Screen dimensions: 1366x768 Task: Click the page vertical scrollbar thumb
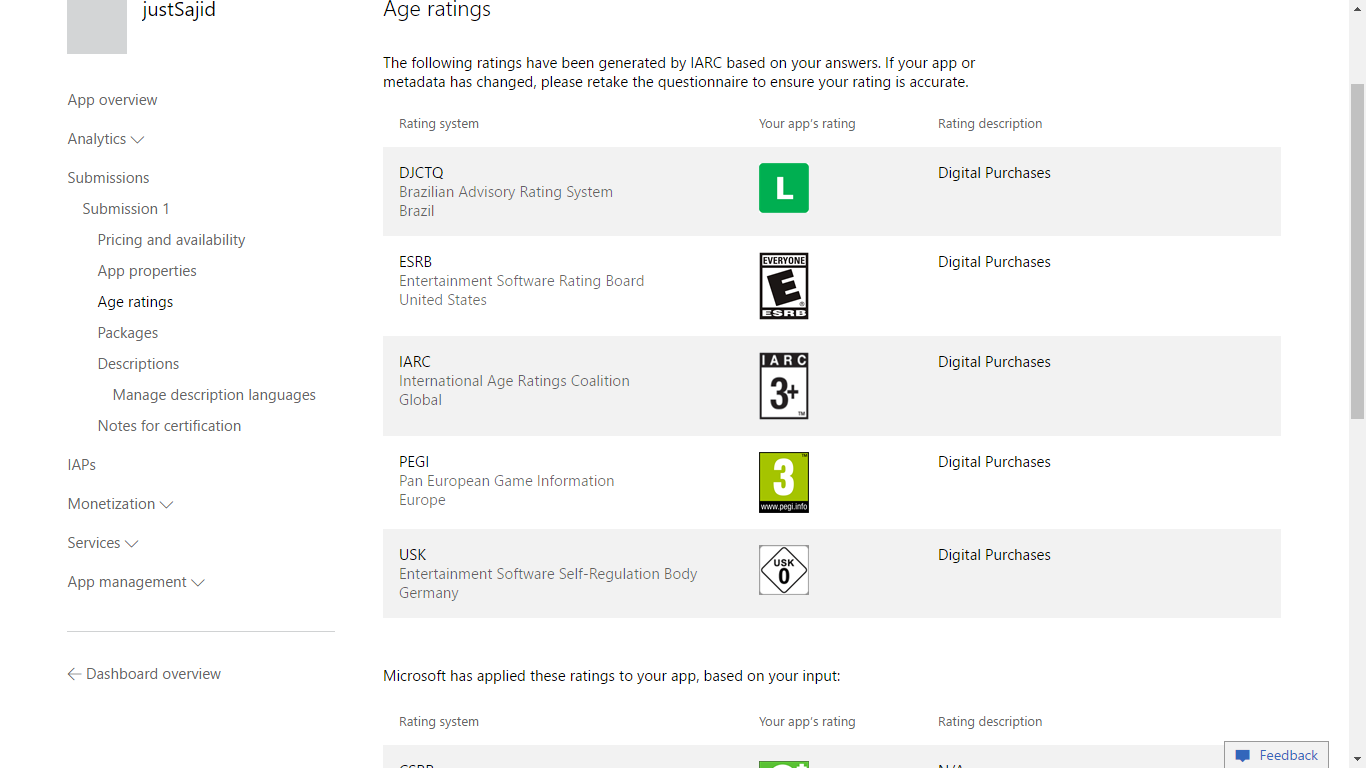[x=1357, y=250]
